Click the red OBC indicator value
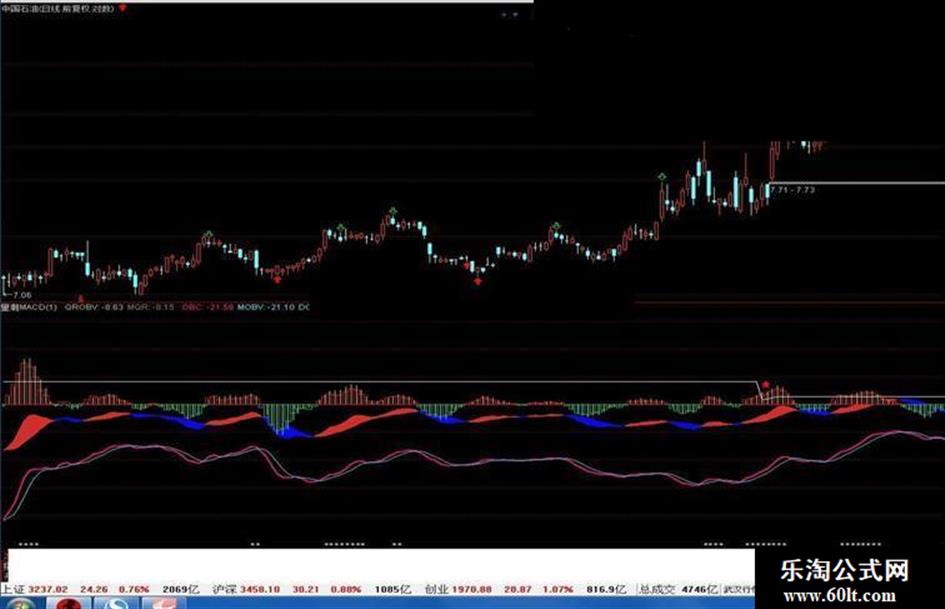Screen dimensions: 945x609 coord(207,307)
